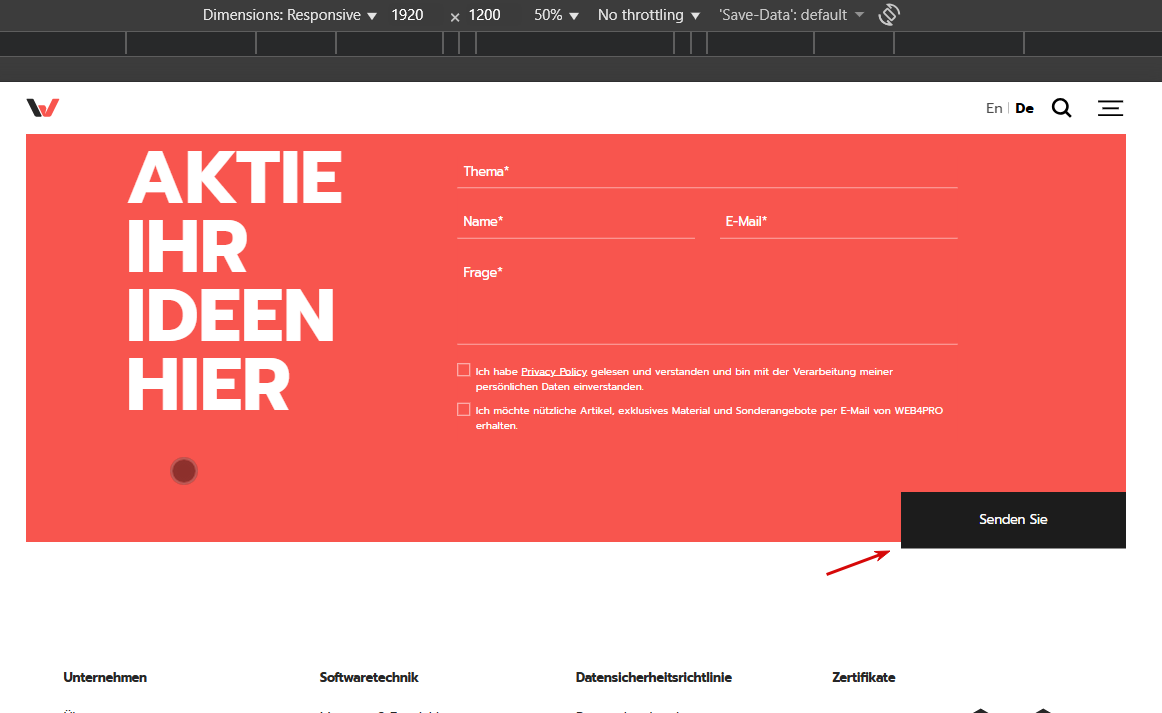1162x713 pixels.
Task: Click the Senden Sie button
Action: [1013, 520]
